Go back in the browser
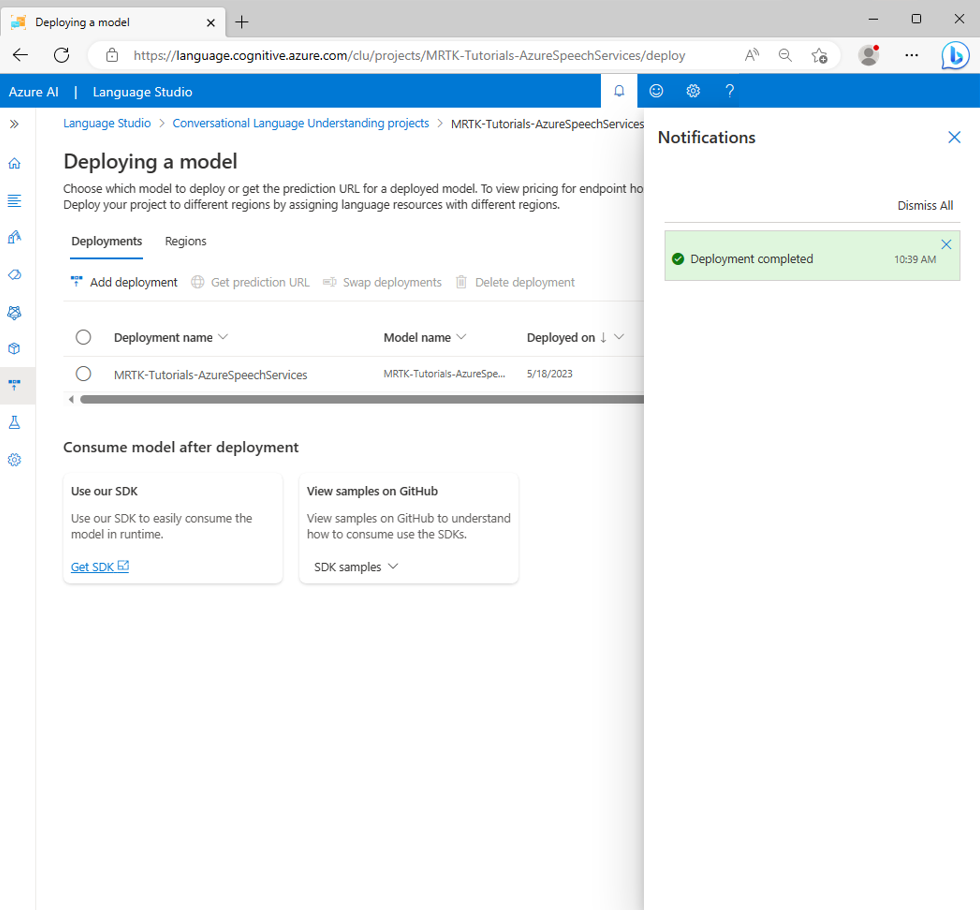The width and height of the screenshot is (980, 910). point(21,55)
